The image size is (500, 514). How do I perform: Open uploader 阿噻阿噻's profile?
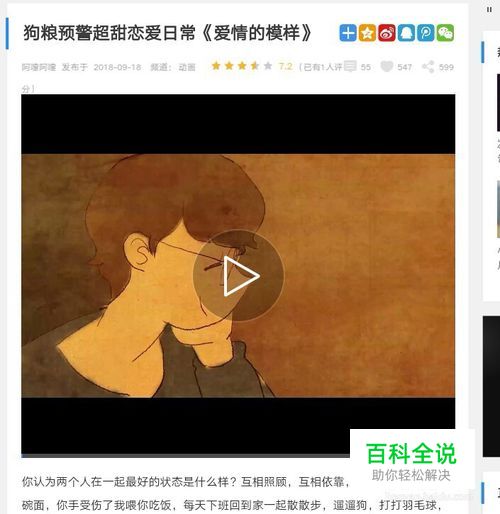[x=39, y=67]
